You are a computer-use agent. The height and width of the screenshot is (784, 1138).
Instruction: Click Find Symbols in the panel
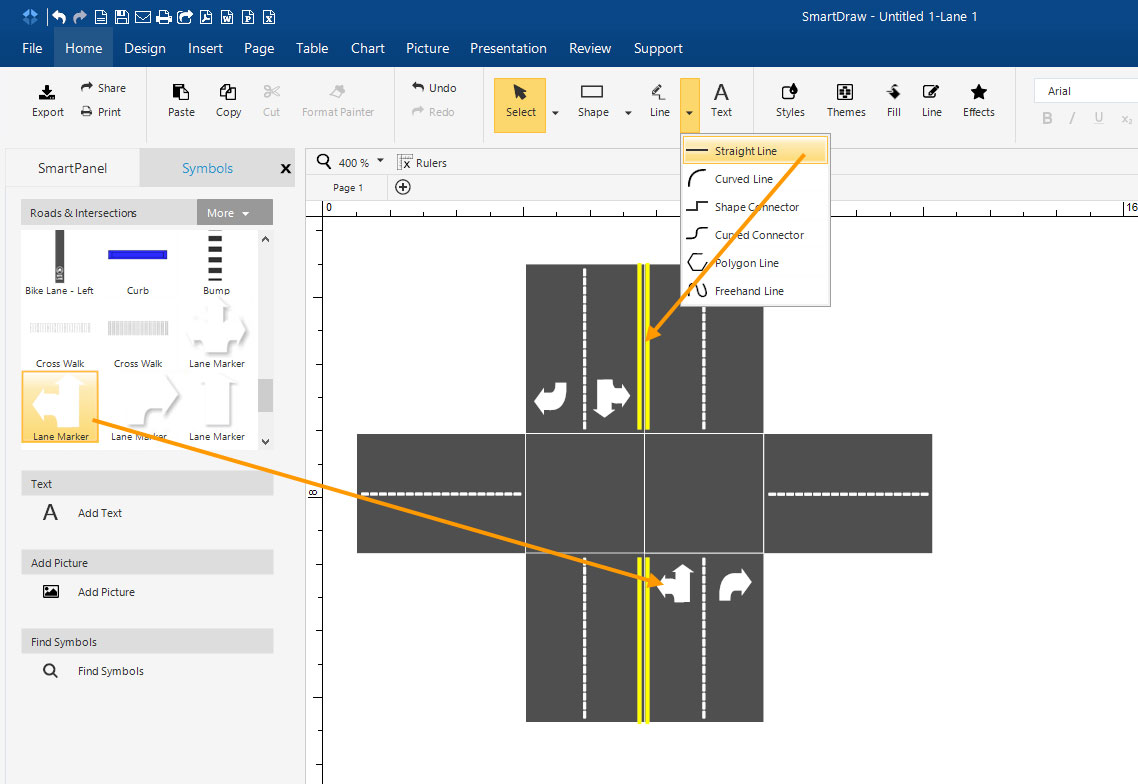(x=110, y=671)
